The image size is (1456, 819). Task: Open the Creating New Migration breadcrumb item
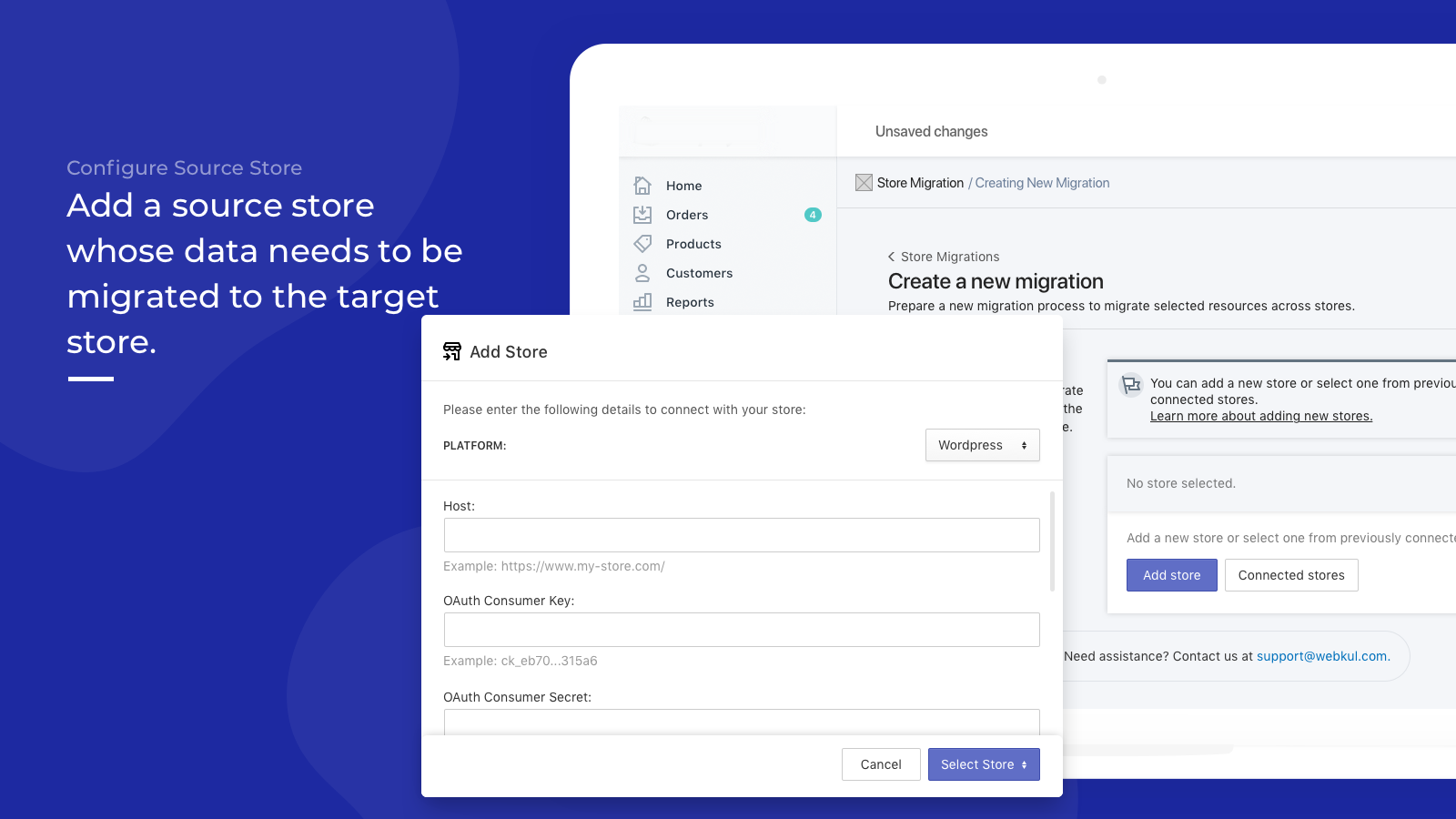(x=1041, y=183)
